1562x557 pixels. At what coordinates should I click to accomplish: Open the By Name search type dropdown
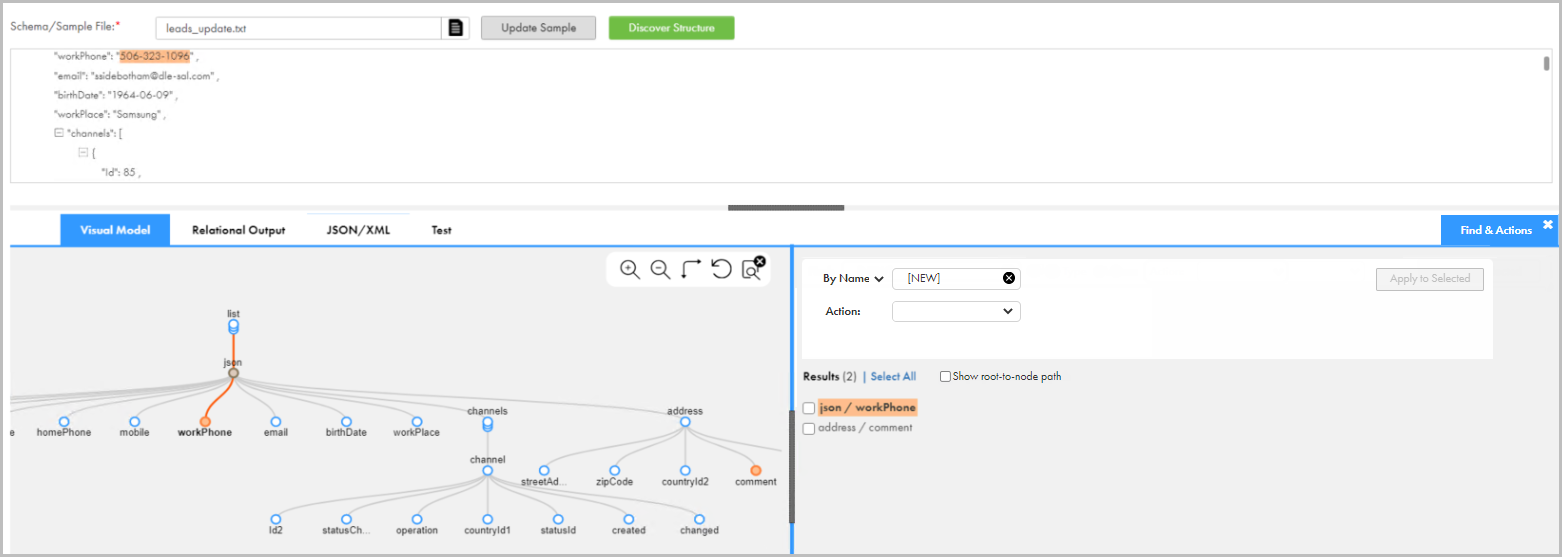(x=853, y=279)
